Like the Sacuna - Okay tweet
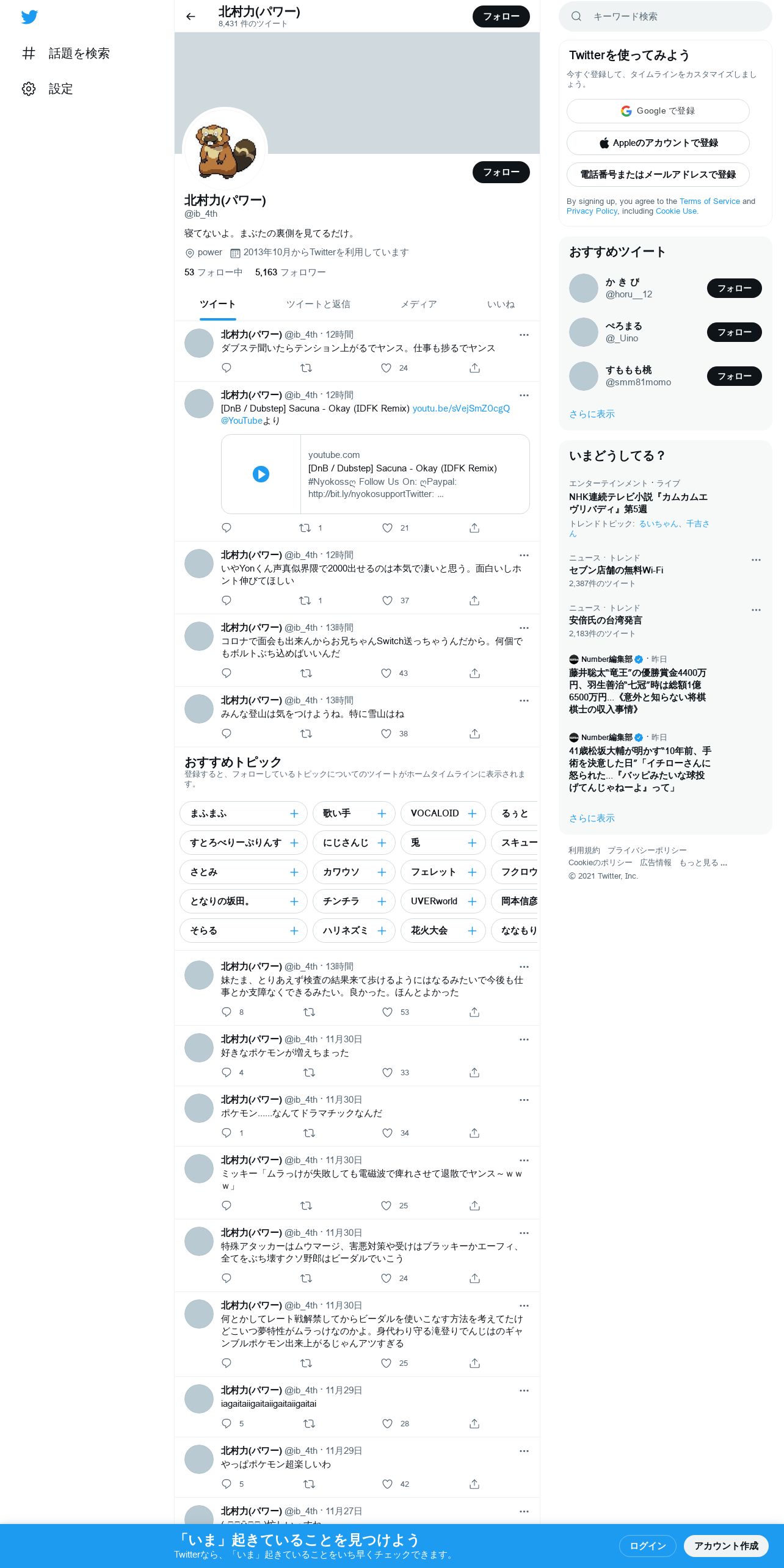This screenshot has width=784, height=1568. tap(387, 528)
